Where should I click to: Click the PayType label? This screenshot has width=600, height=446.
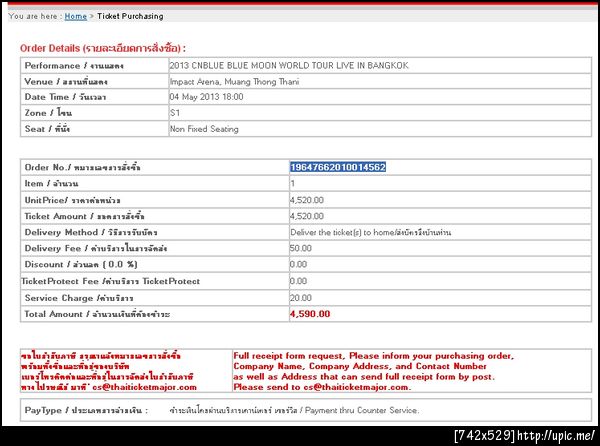(x=86, y=410)
